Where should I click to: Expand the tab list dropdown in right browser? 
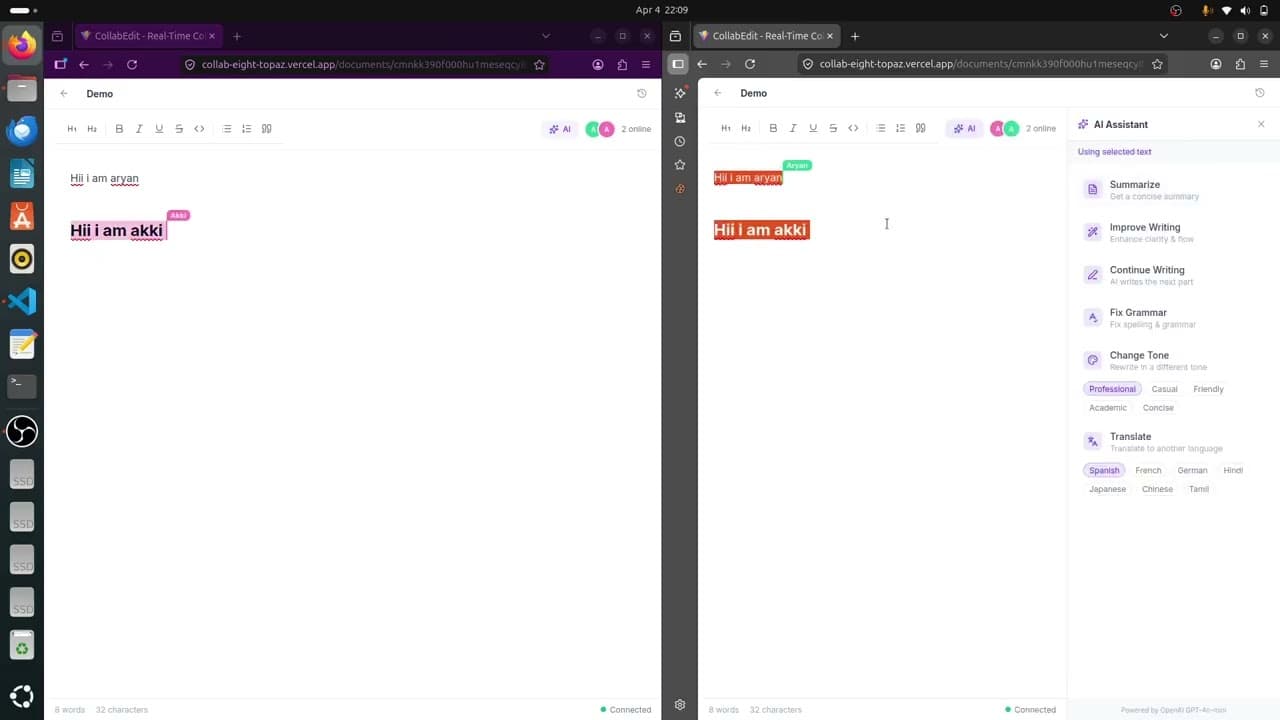1163,36
